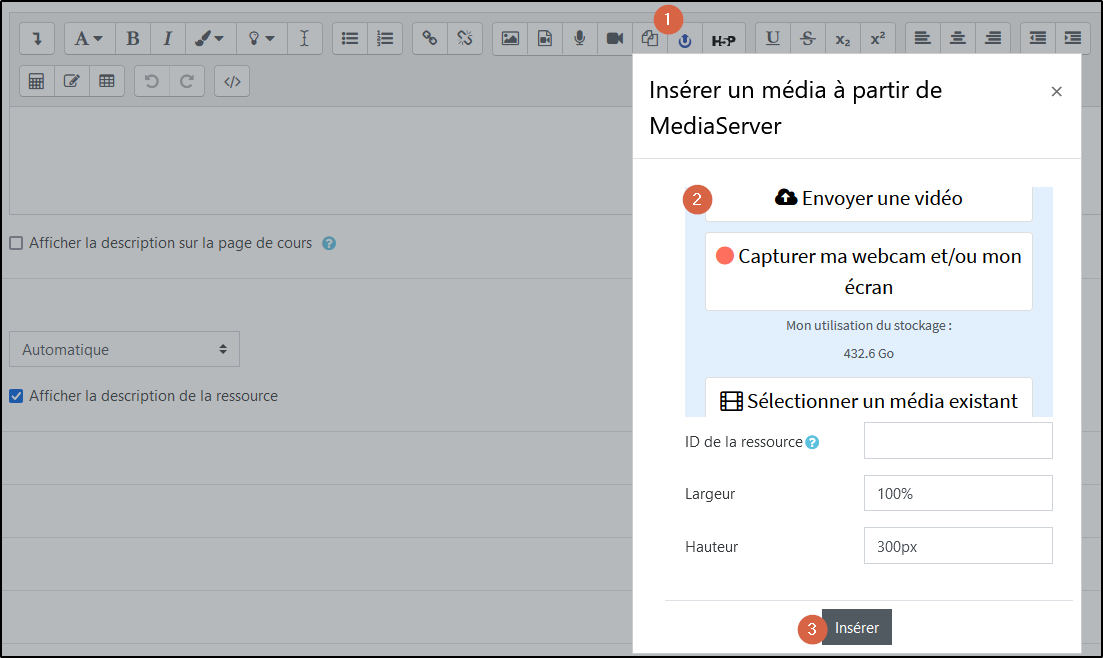Click the 'ID de la ressource' input field

coord(957,440)
